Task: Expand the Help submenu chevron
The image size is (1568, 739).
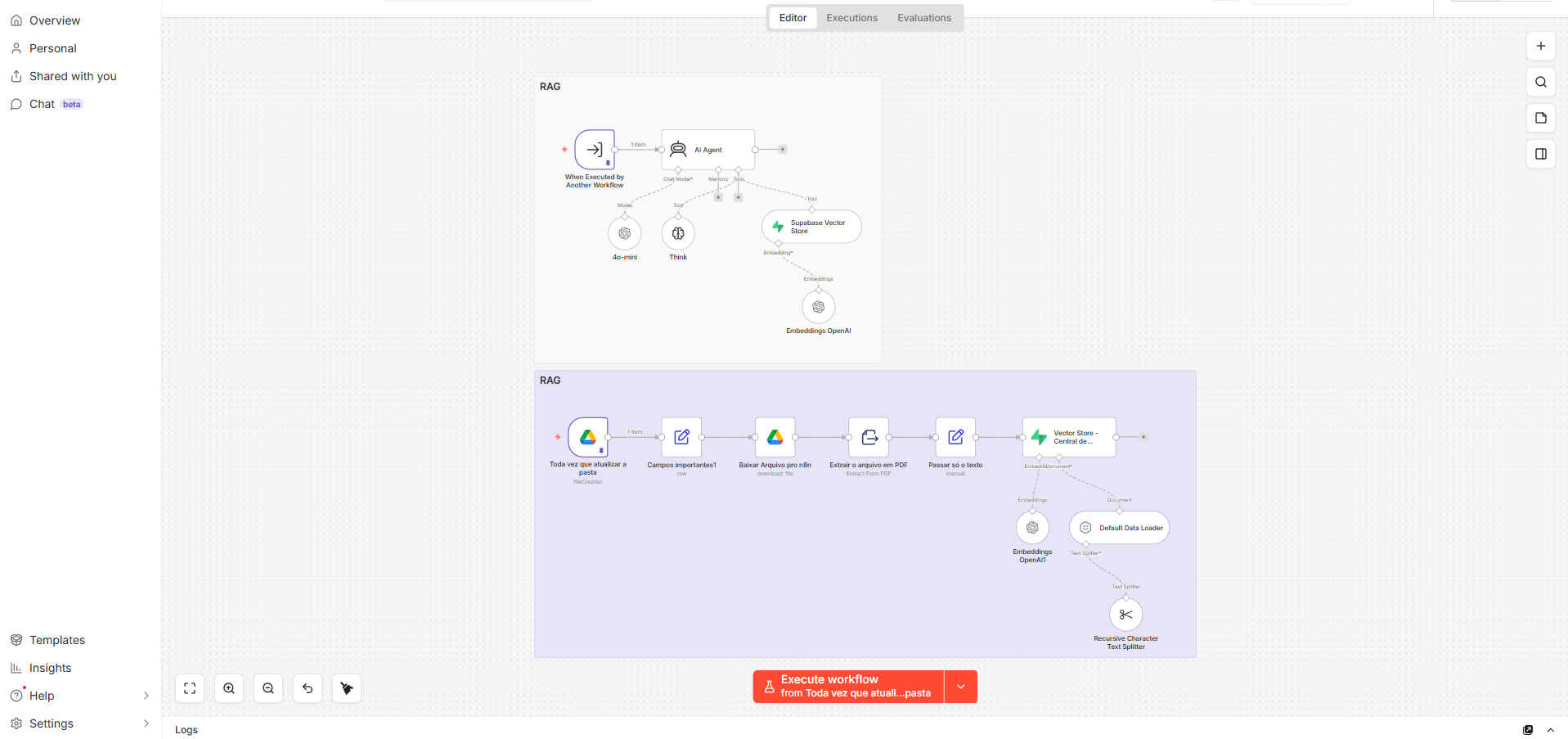Action: pyautogui.click(x=146, y=696)
